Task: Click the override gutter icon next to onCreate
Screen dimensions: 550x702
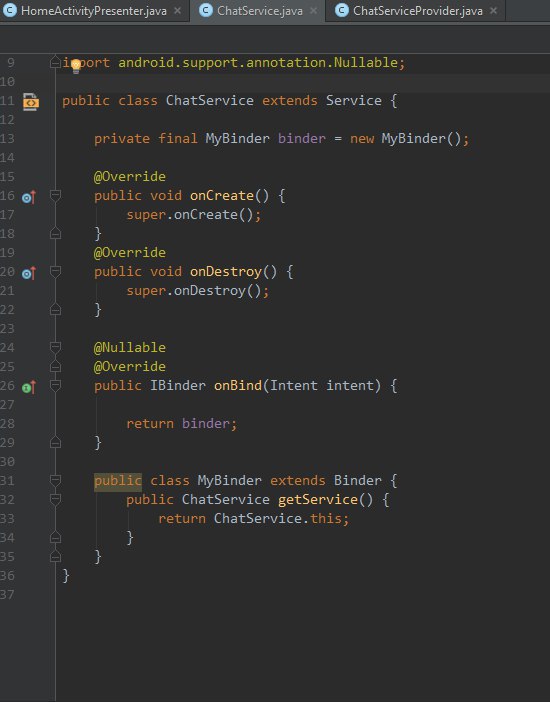Action: point(29,197)
